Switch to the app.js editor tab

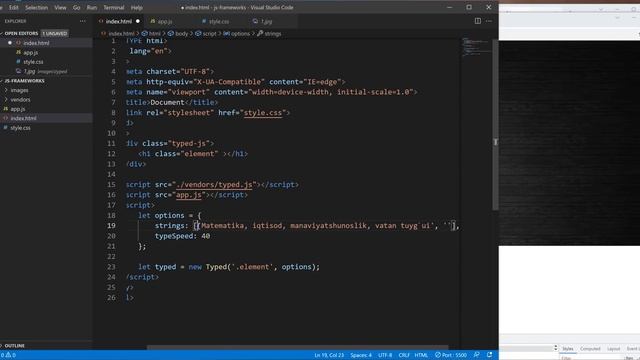click(165, 21)
